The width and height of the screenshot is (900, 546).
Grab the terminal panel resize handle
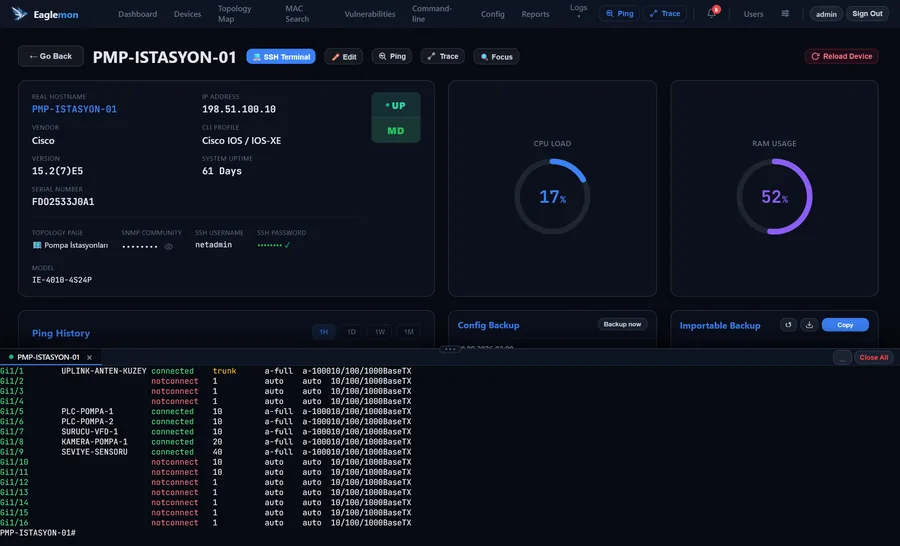tap(450, 348)
